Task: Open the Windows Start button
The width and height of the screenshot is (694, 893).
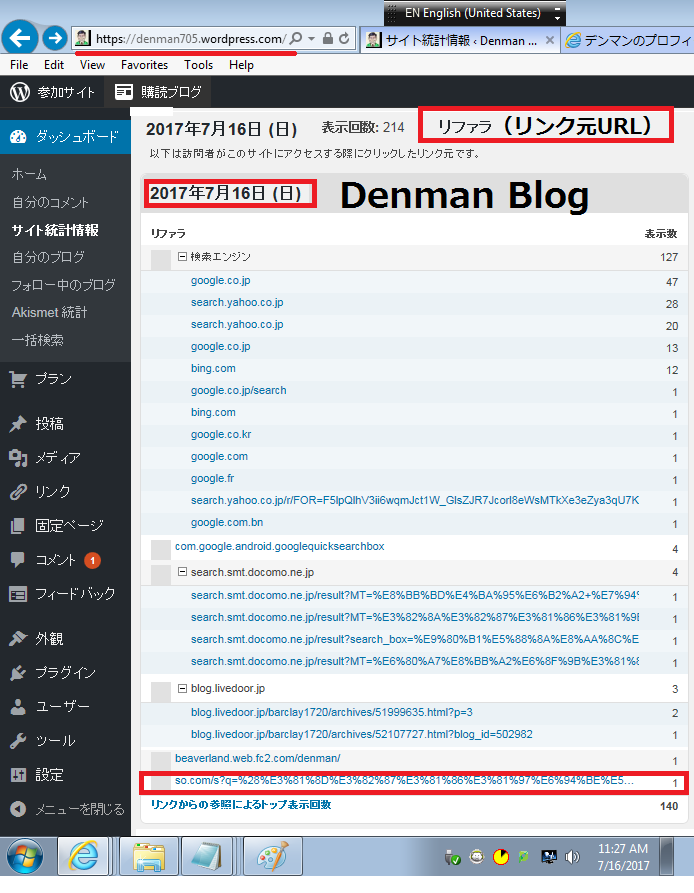Action: [25, 856]
